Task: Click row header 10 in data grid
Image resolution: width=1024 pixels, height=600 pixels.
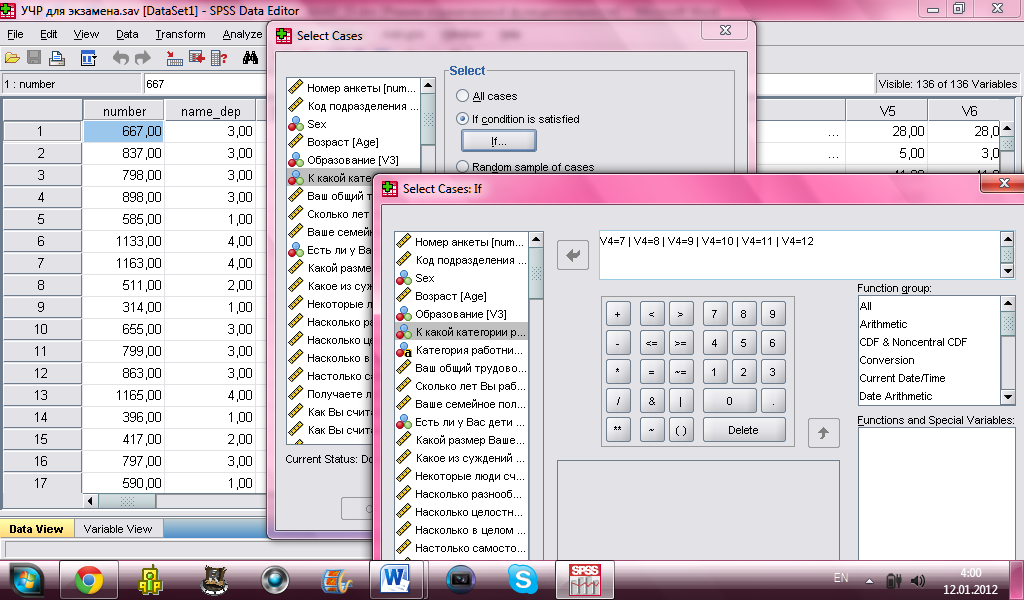Action: pyautogui.click(x=41, y=329)
